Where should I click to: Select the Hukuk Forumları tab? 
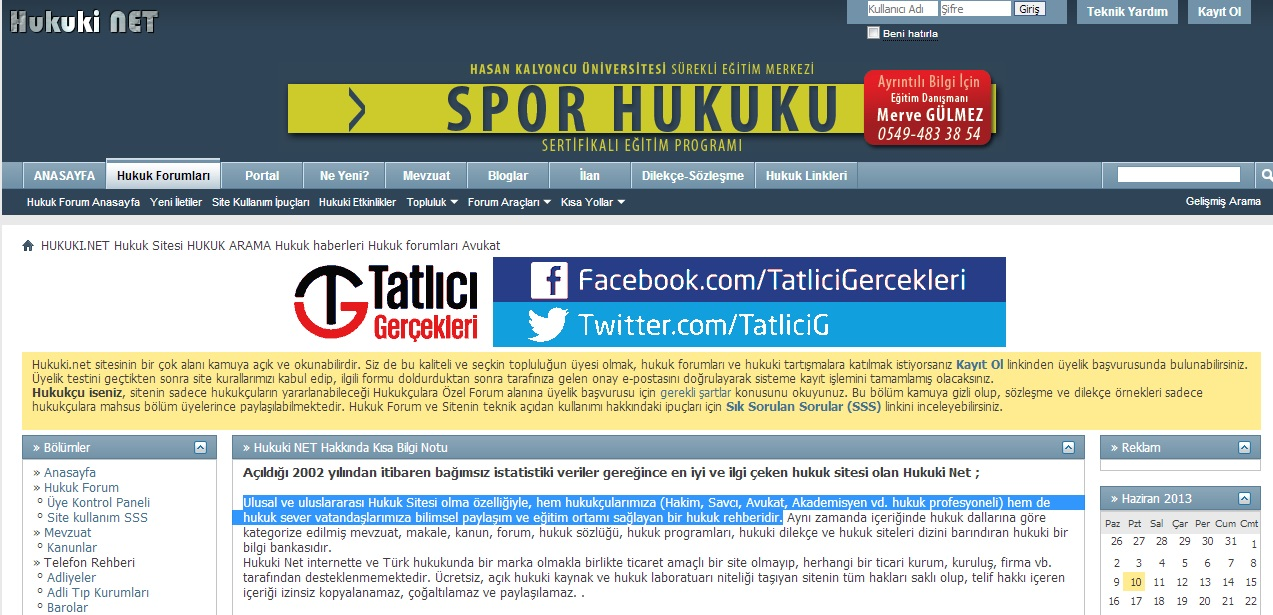tap(164, 175)
